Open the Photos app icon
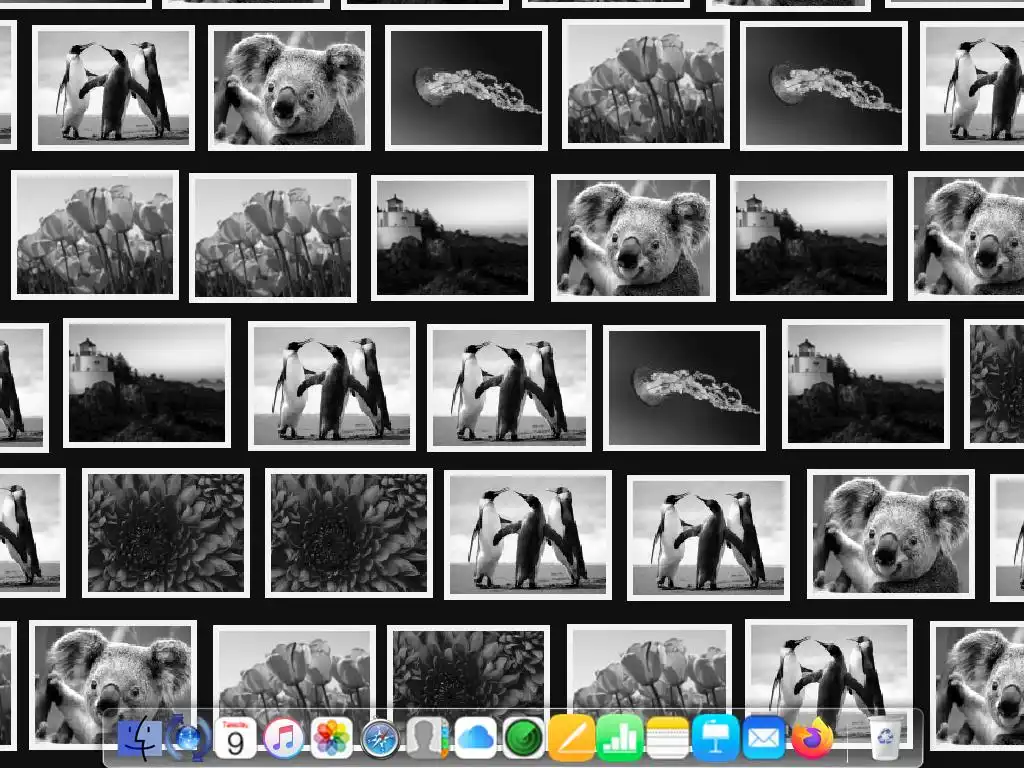Viewport: 1024px width, 768px height. (x=332, y=739)
